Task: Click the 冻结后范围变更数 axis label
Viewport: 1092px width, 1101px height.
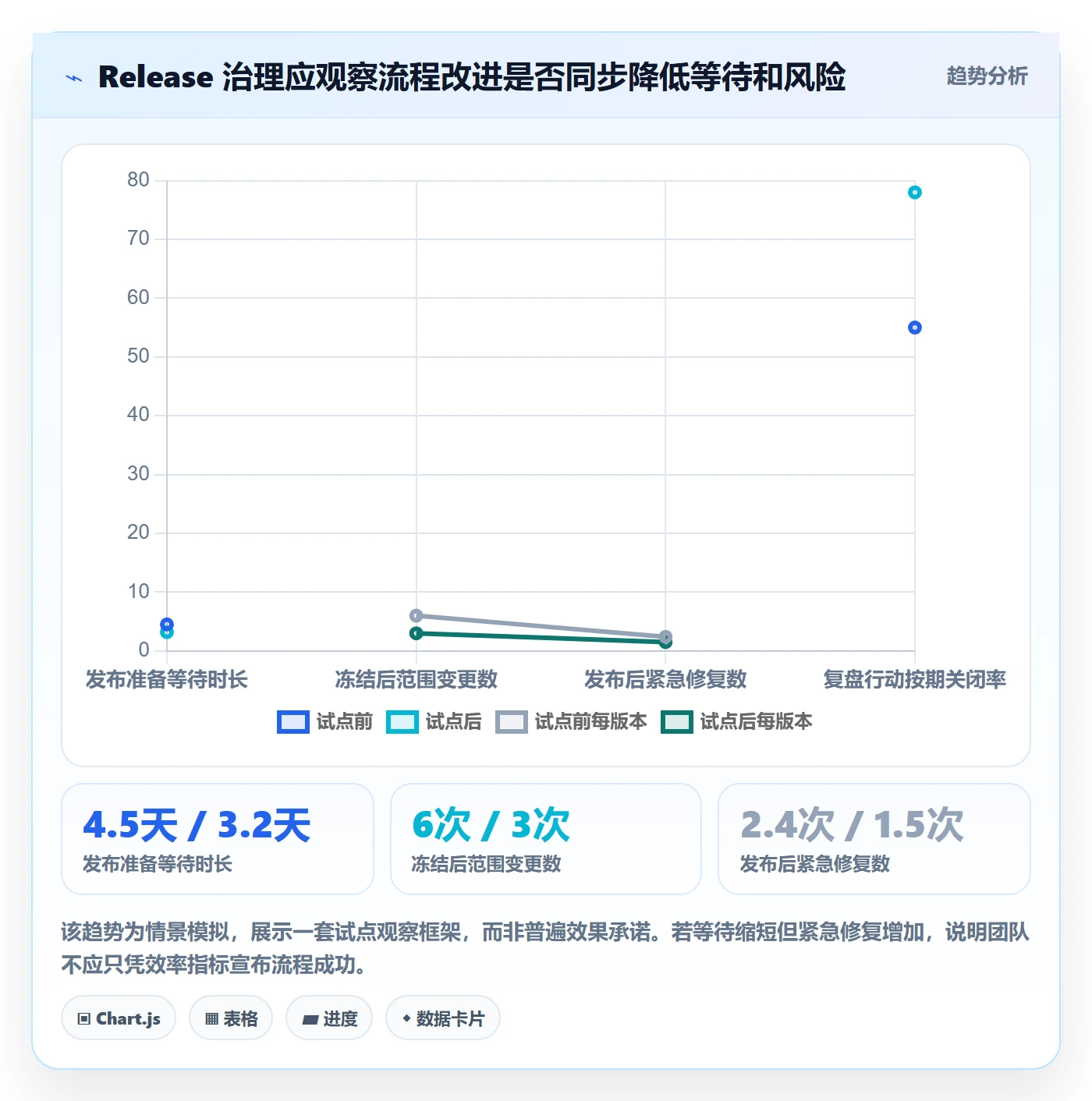Action: coord(417,679)
